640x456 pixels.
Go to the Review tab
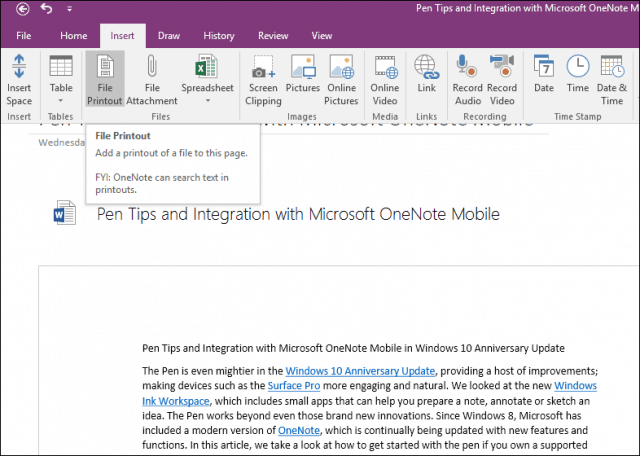click(273, 36)
